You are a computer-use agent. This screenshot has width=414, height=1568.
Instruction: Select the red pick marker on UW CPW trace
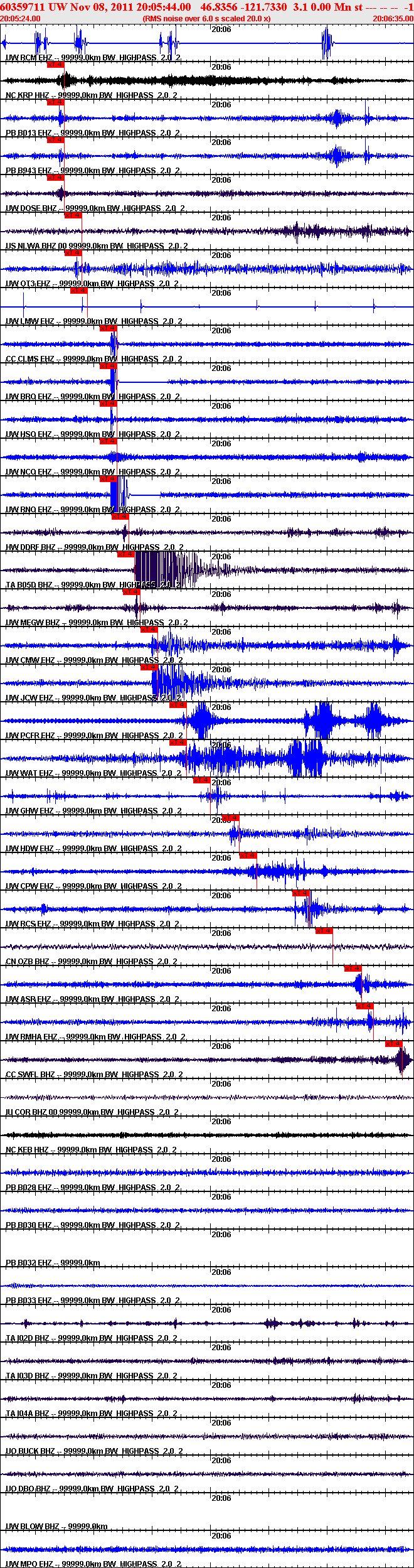[x=248, y=855]
